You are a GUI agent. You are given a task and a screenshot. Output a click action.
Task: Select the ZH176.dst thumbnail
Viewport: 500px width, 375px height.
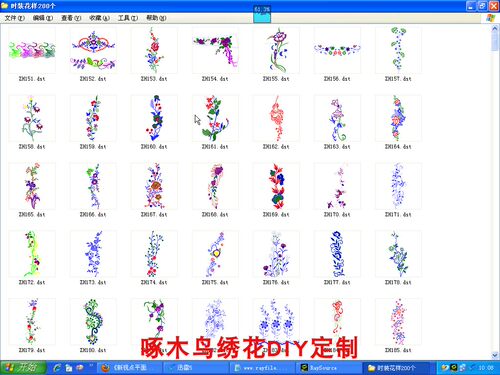(x=276, y=254)
